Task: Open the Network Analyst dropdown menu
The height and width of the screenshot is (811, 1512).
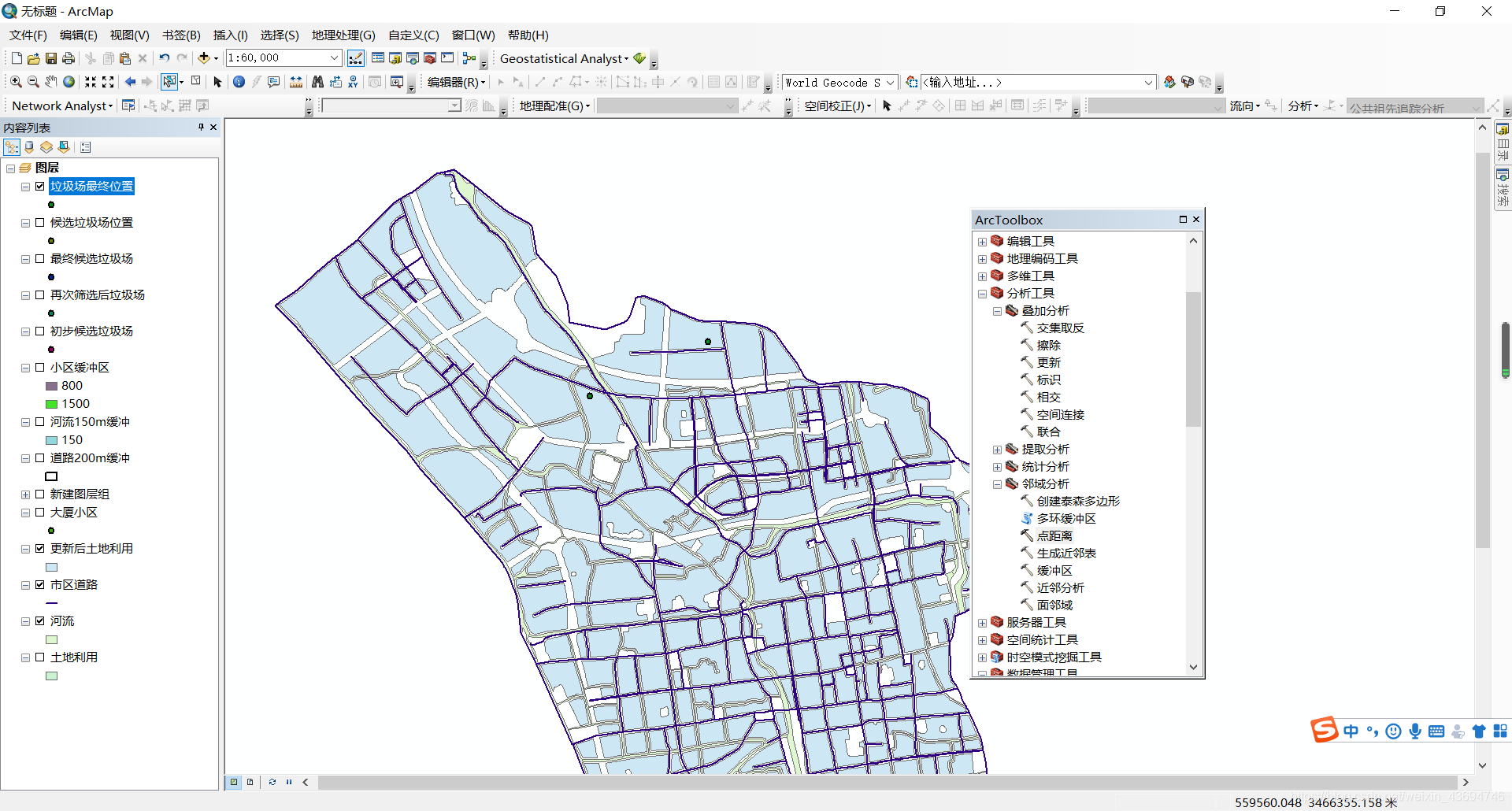Action: [62, 106]
